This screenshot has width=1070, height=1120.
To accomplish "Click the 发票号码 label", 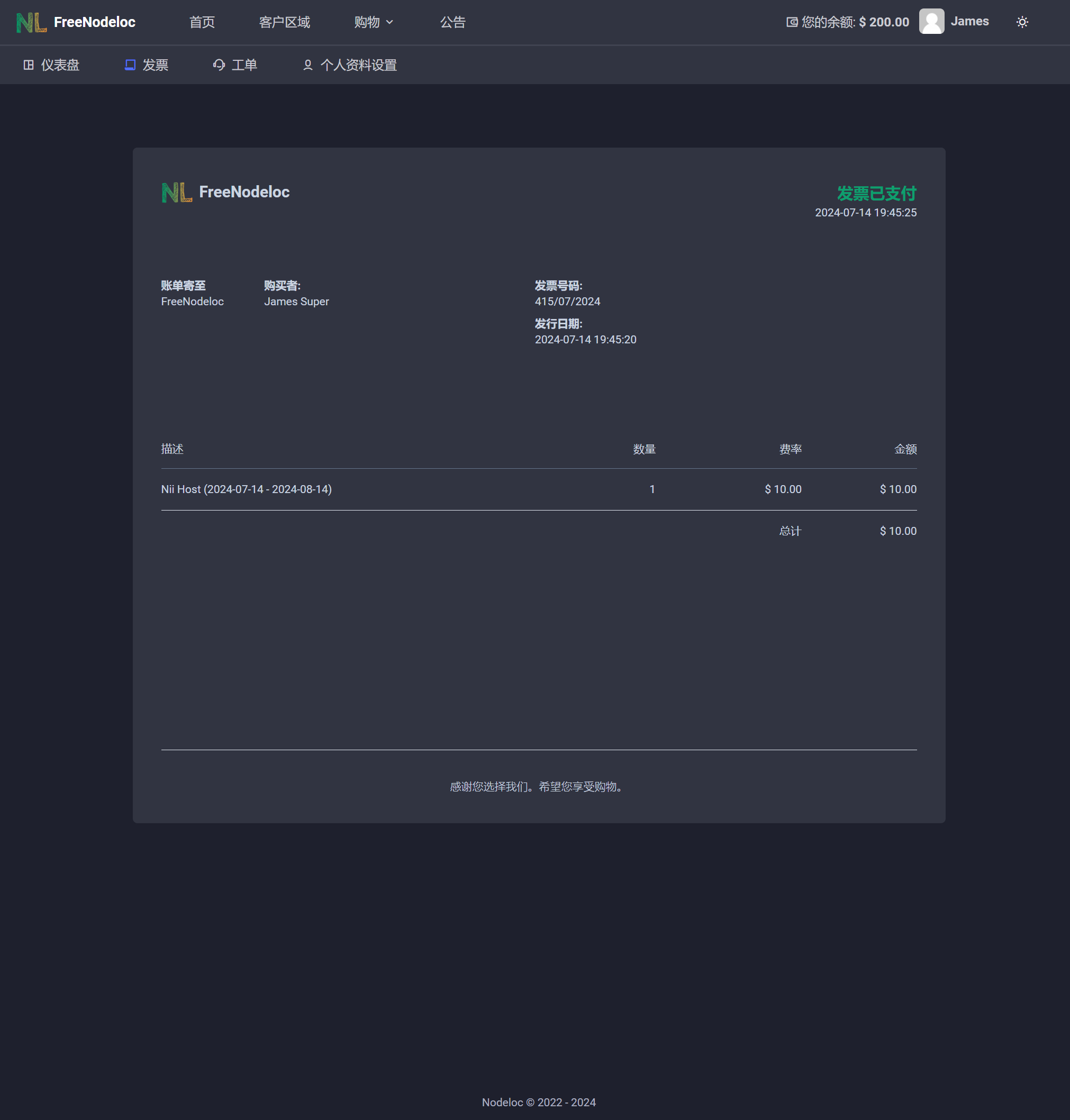I will 558,286.
